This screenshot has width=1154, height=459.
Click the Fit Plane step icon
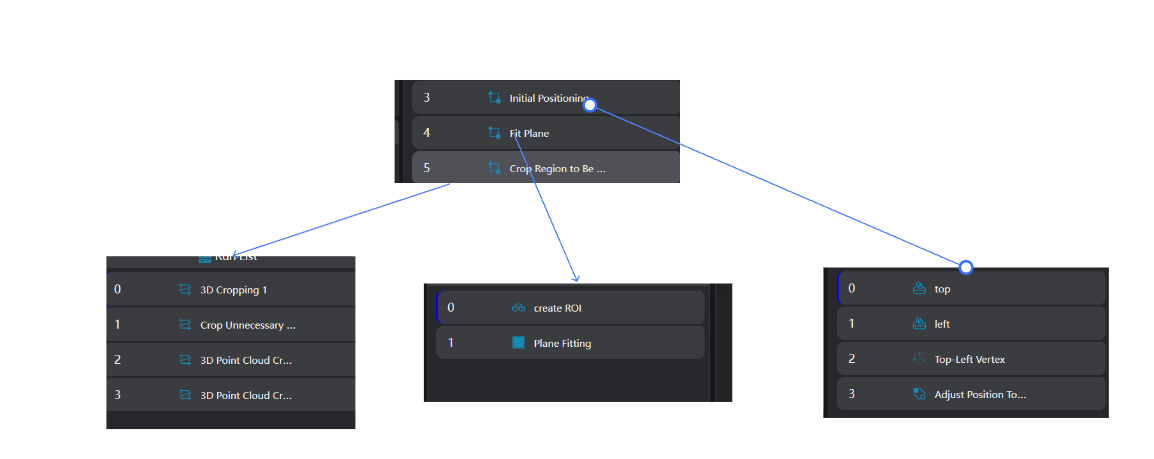click(x=495, y=133)
